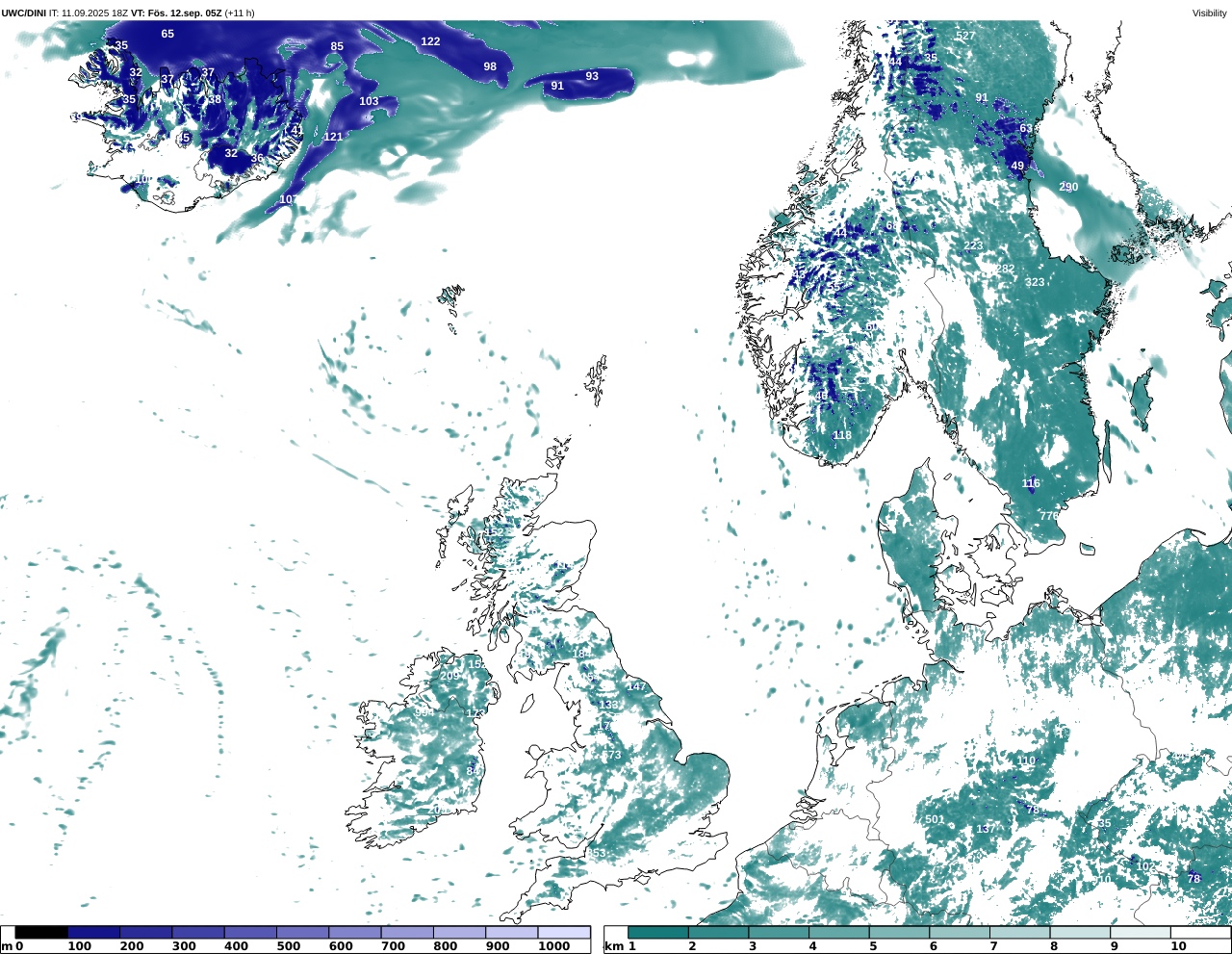Click the value '853' in southern England
Viewport: 1232px width, 954px height.
(597, 853)
